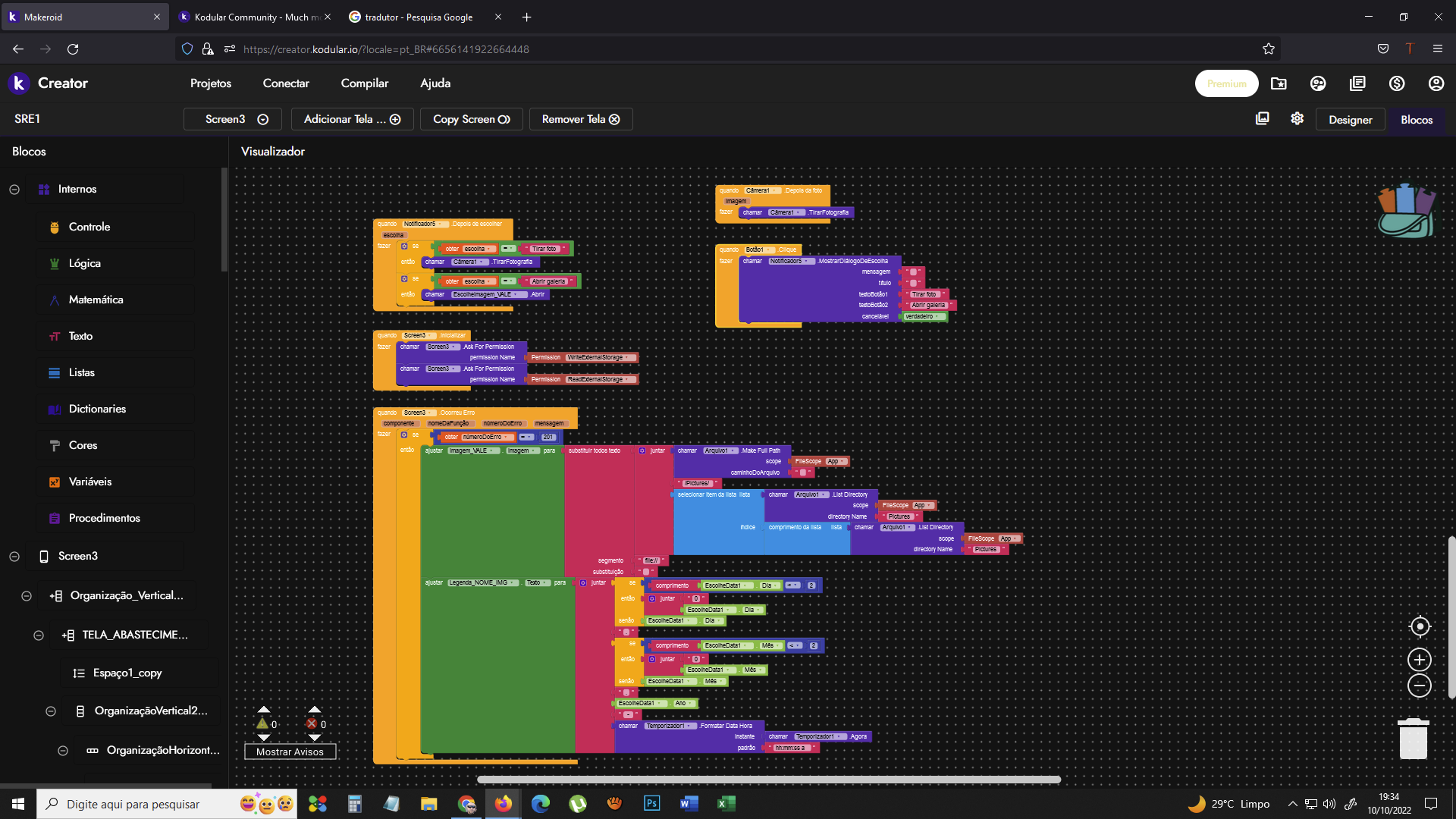Collapse the Internos tree section
Image resolution: width=1456 pixels, height=819 pixels.
pos(14,190)
